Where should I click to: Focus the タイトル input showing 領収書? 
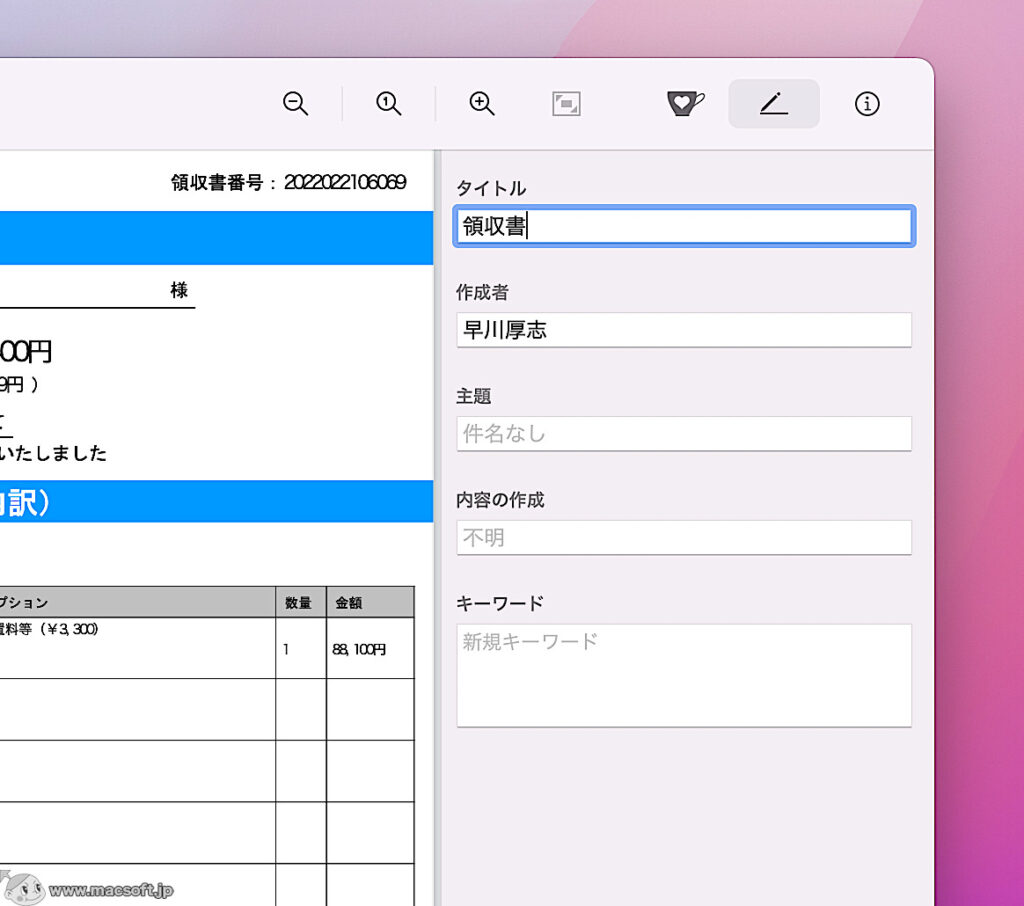(683, 226)
